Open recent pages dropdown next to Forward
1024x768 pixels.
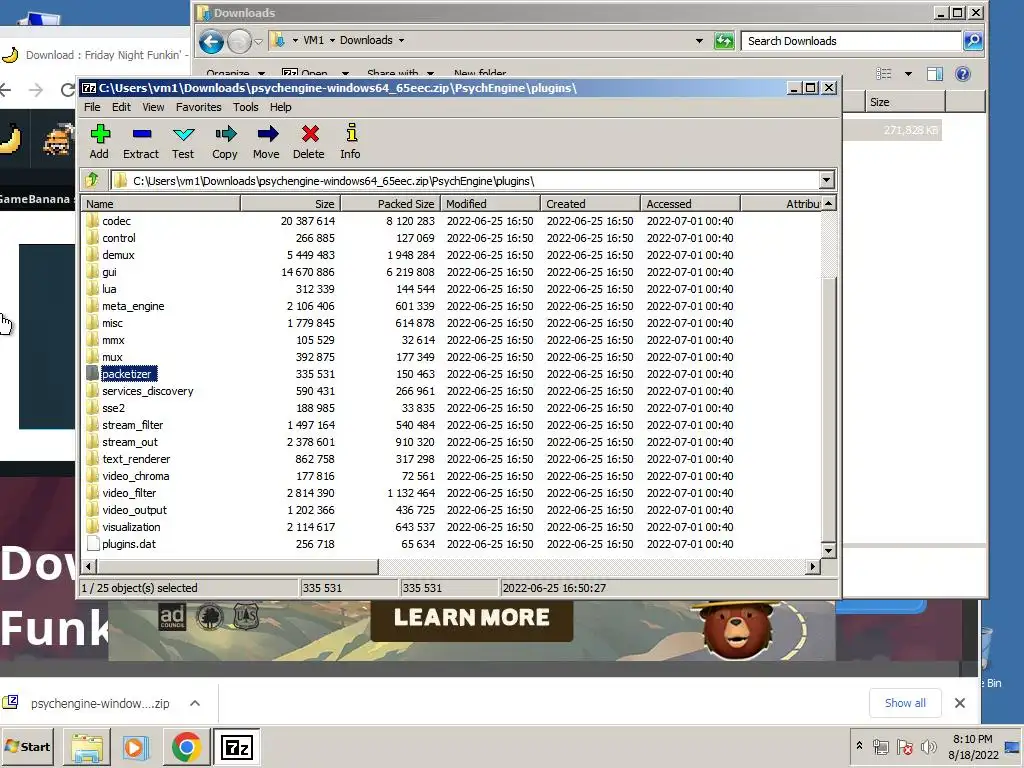[x=258, y=41]
